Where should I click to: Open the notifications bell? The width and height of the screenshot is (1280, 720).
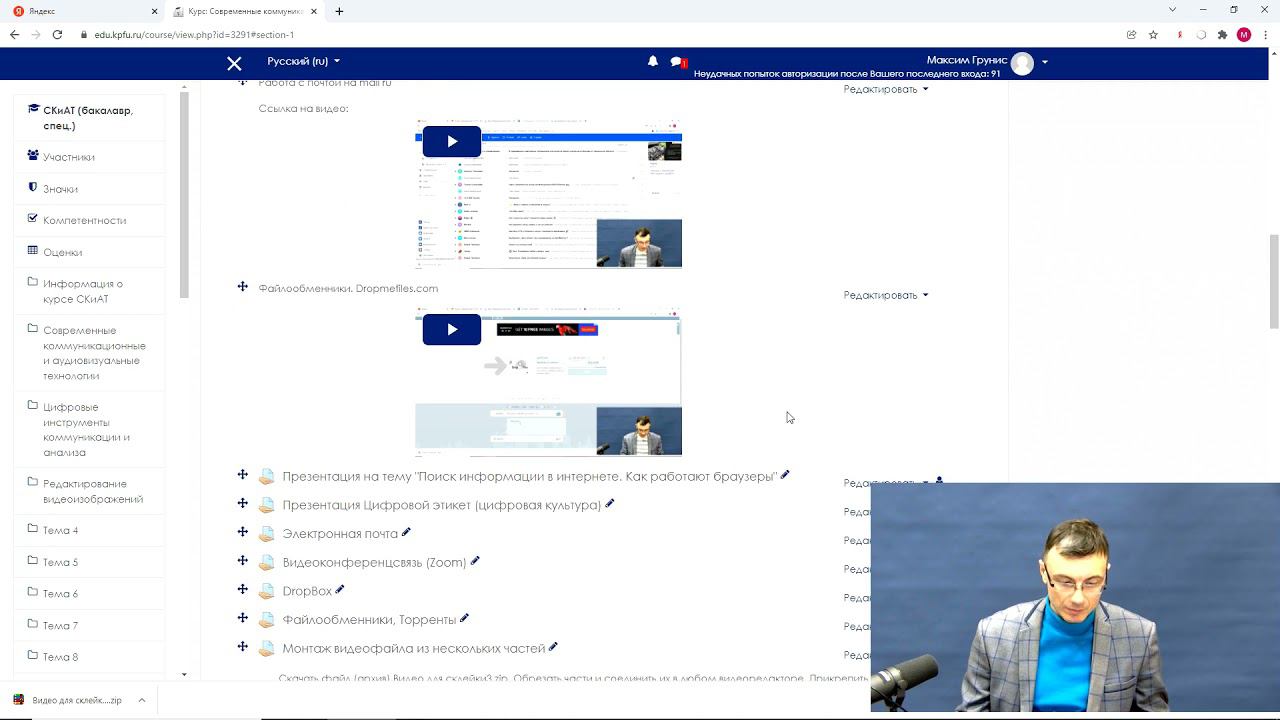point(653,61)
